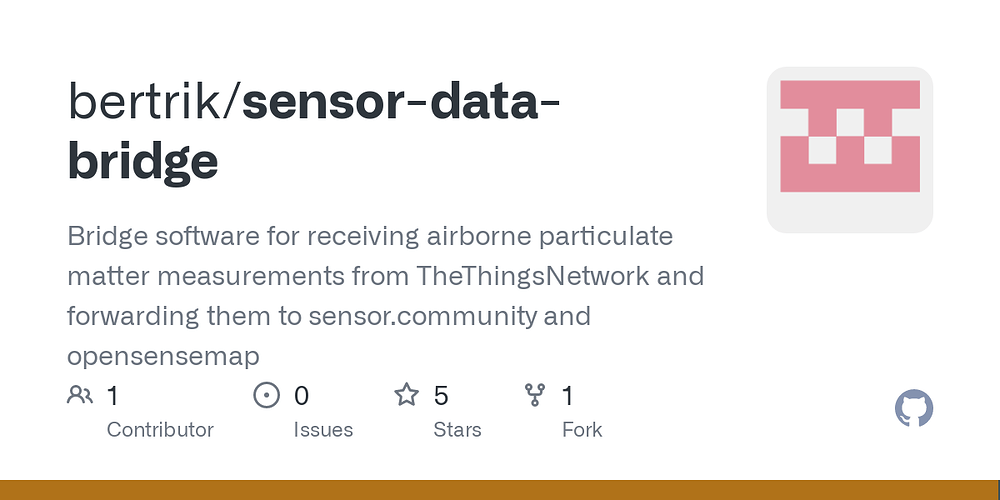Select the Fork label
Screen dimensions: 1000x500
[x=582, y=430]
